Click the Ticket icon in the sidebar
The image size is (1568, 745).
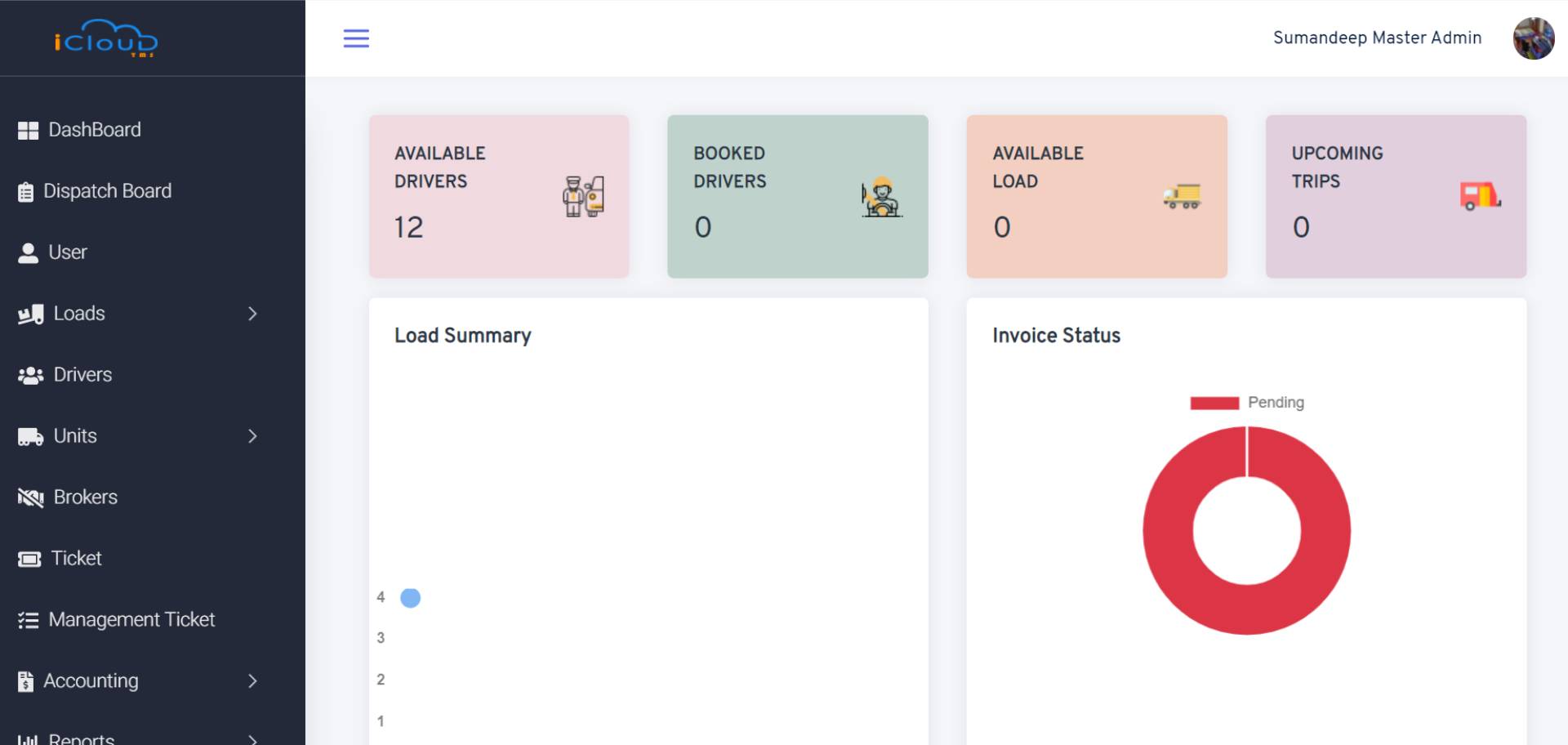(29, 560)
